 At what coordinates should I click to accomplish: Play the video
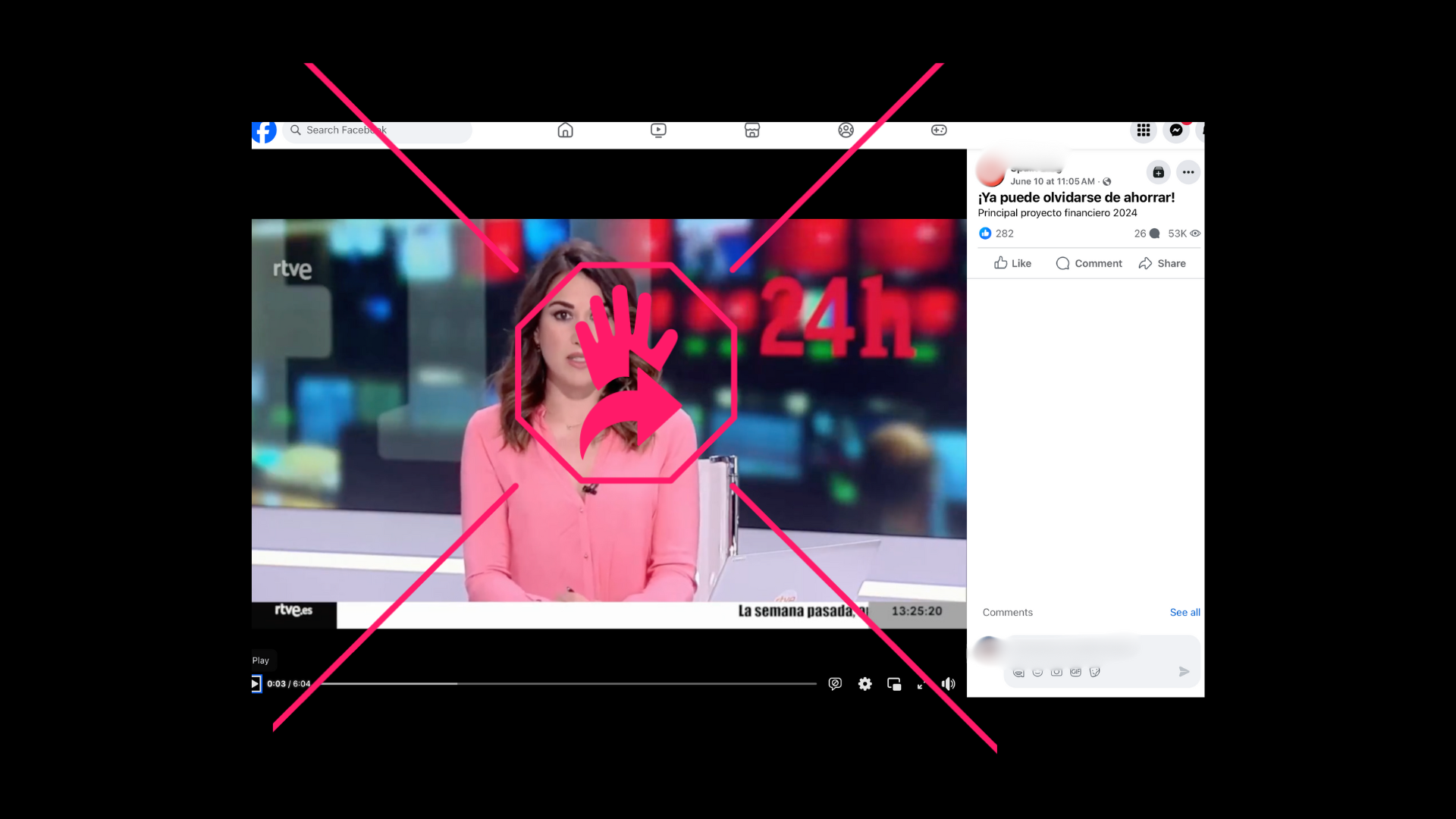pyautogui.click(x=256, y=684)
